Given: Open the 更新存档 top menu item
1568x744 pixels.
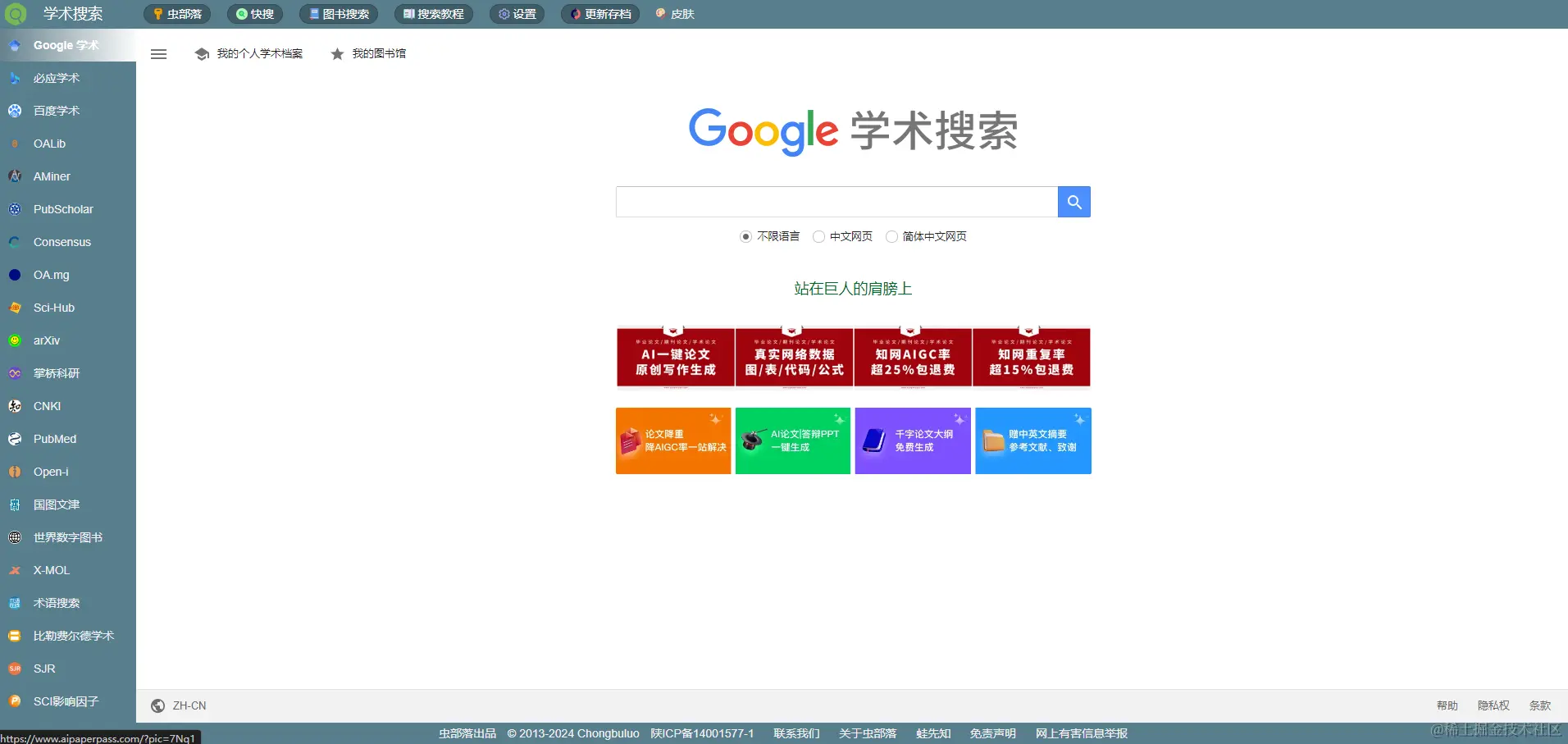Looking at the screenshot, I should [x=601, y=14].
